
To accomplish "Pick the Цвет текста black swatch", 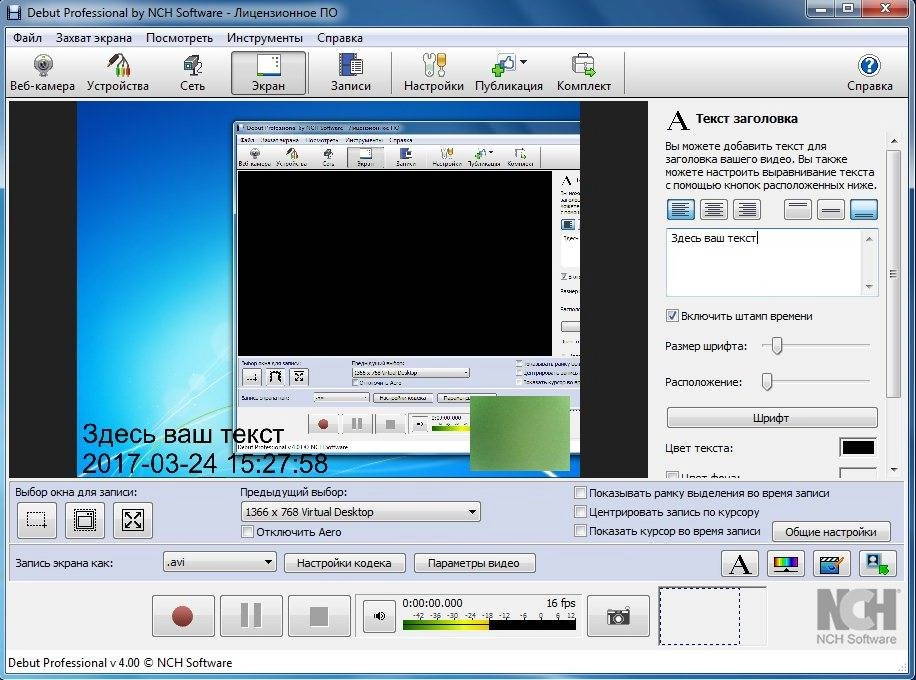I will (858, 447).
